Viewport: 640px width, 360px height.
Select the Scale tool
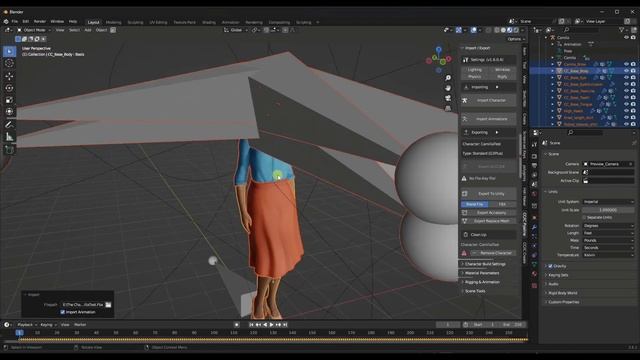coord(9,100)
